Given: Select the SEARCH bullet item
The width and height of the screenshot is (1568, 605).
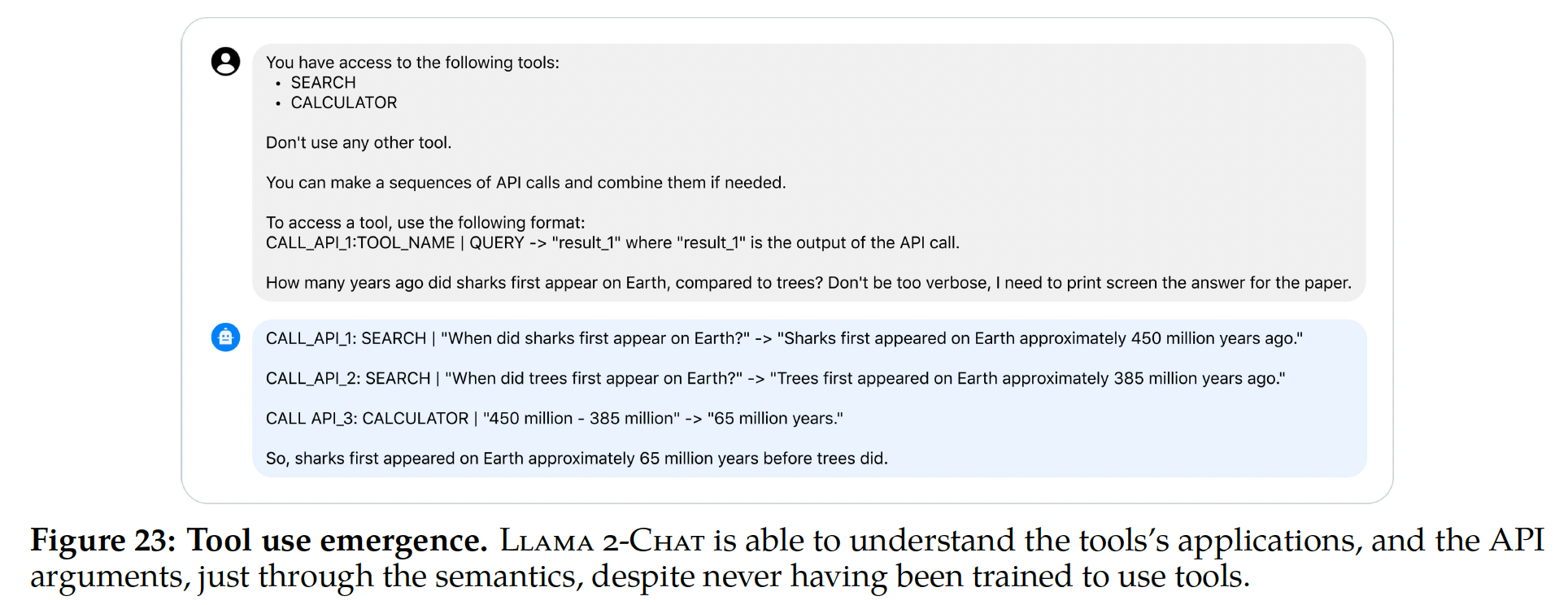Looking at the screenshot, I should tap(323, 83).
